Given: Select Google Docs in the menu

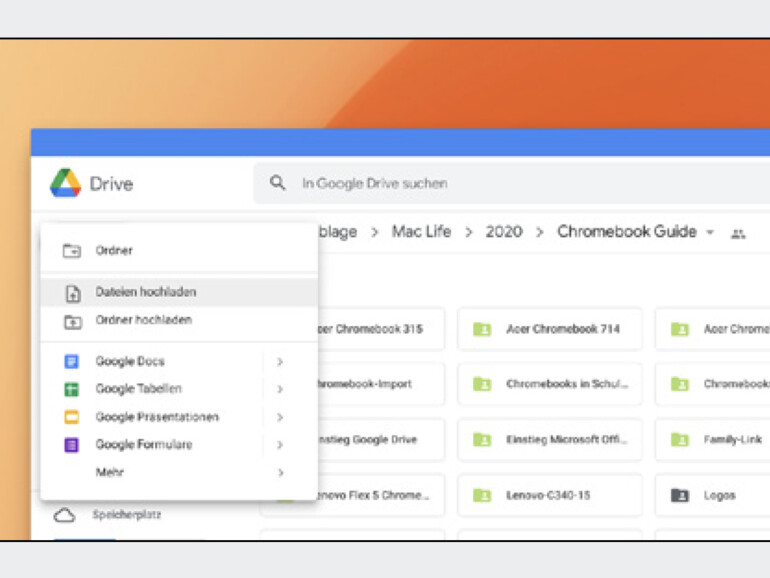Looking at the screenshot, I should (179, 361).
